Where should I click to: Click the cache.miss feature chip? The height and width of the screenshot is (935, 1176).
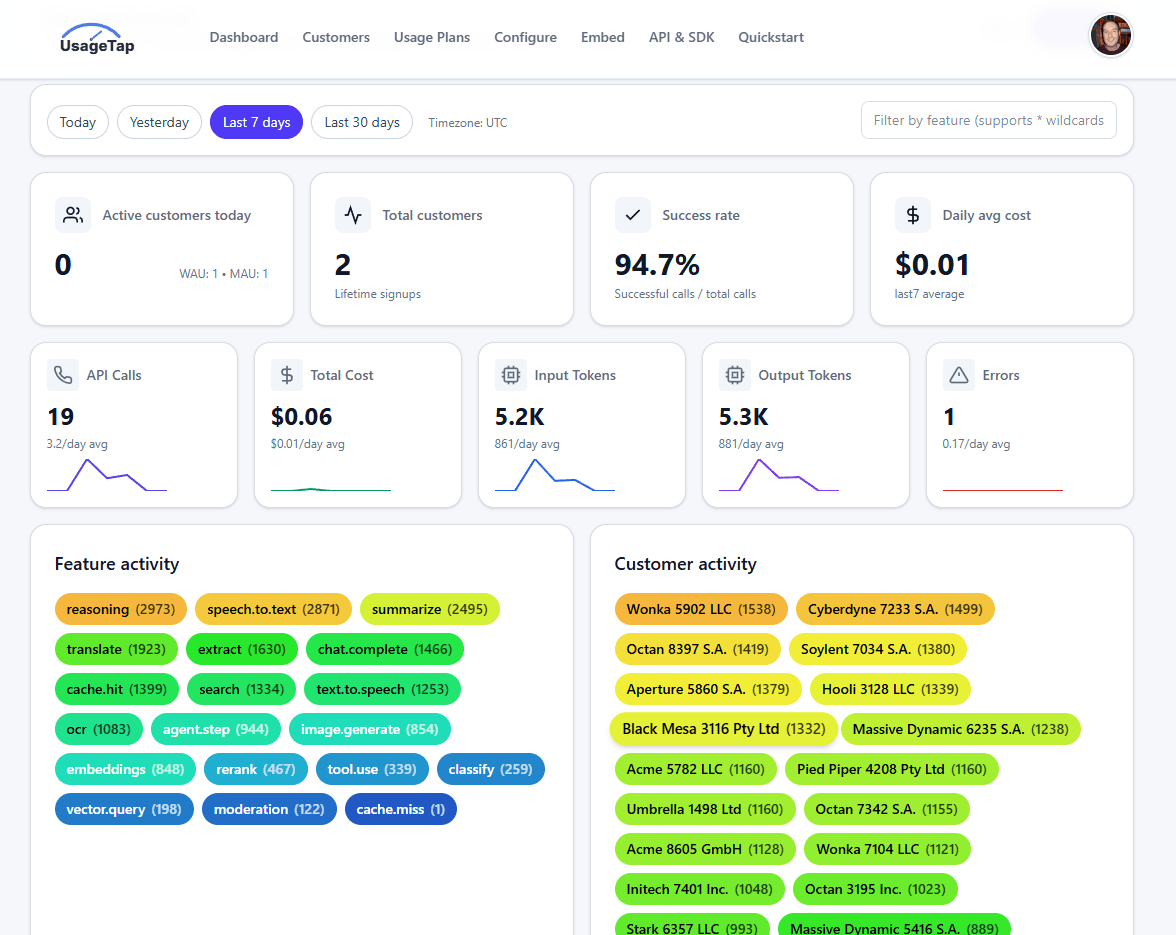(400, 809)
